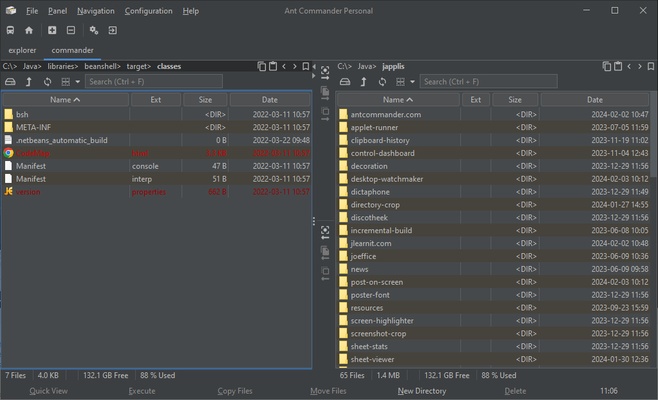The image size is (658, 400).
Task: Select the commander tab
Action: 72,50
